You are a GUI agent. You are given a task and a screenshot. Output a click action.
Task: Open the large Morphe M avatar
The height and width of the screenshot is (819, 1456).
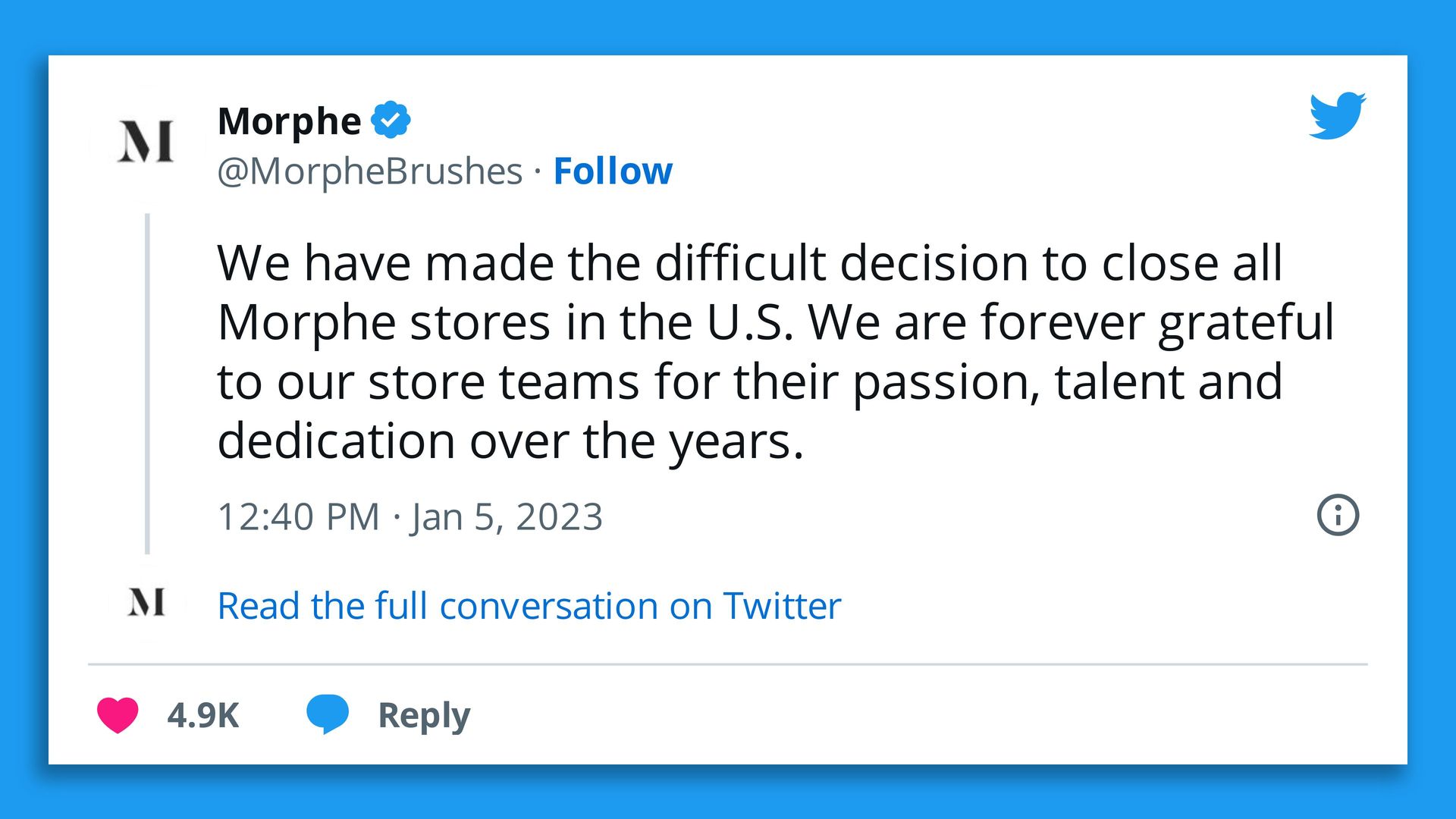pyautogui.click(x=146, y=142)
